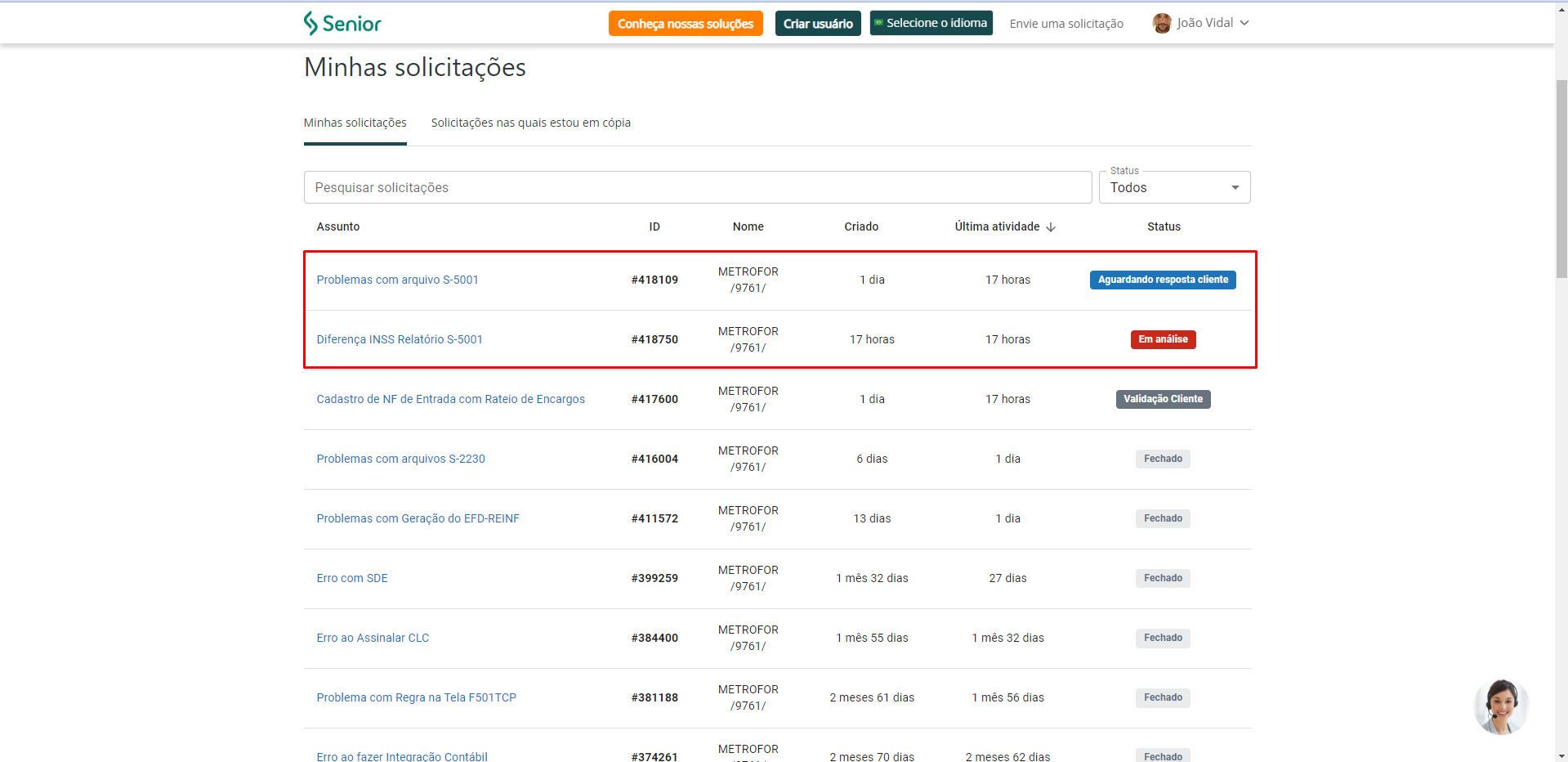The width and height of the screenshot is (1568, 762).
Task: Click the Em análise status badge
Action: 1163,339
